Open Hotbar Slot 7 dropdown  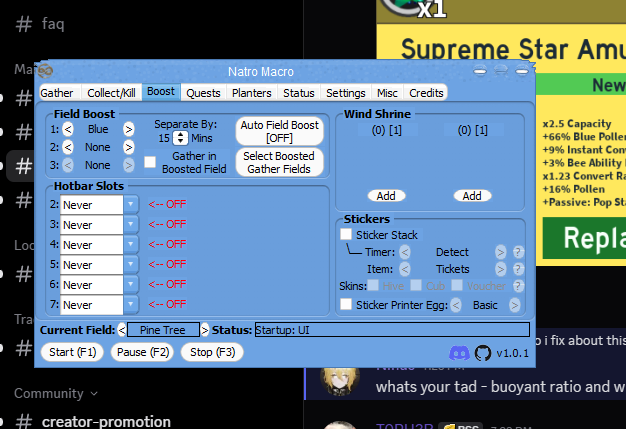tap(131, 304)
